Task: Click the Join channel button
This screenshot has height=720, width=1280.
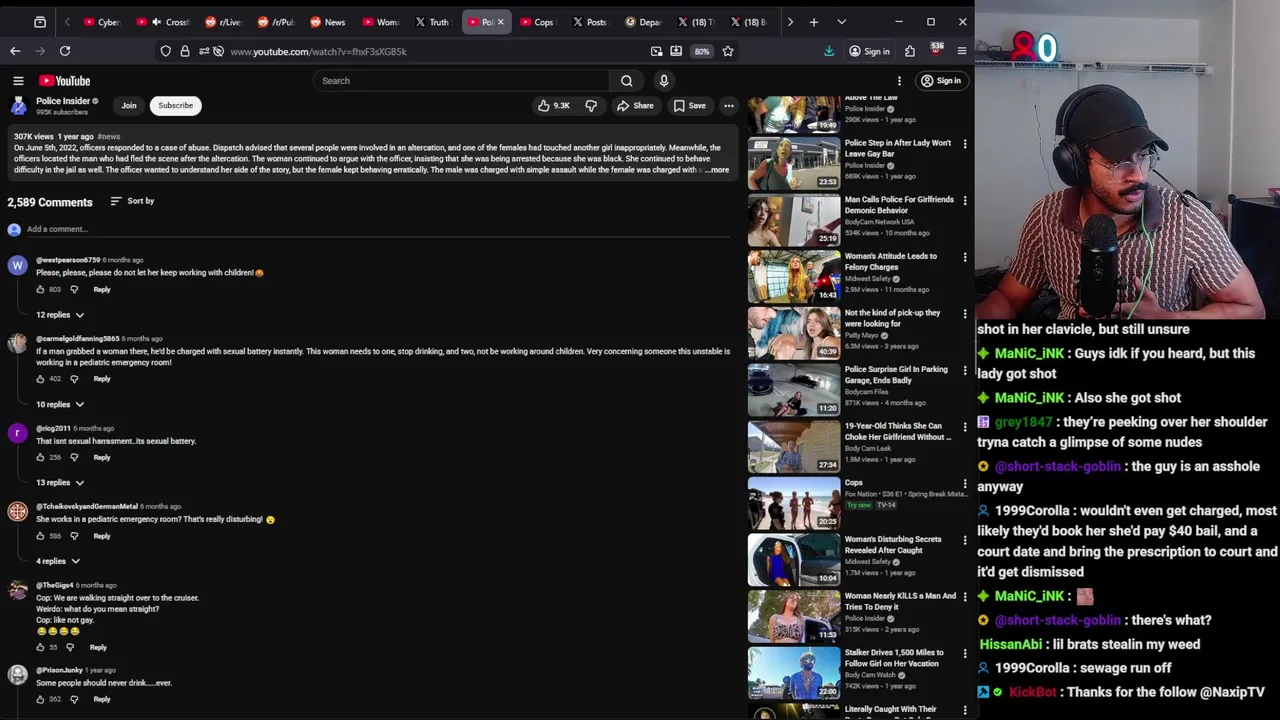Action: pyautogui.click(x=129, y=105)
